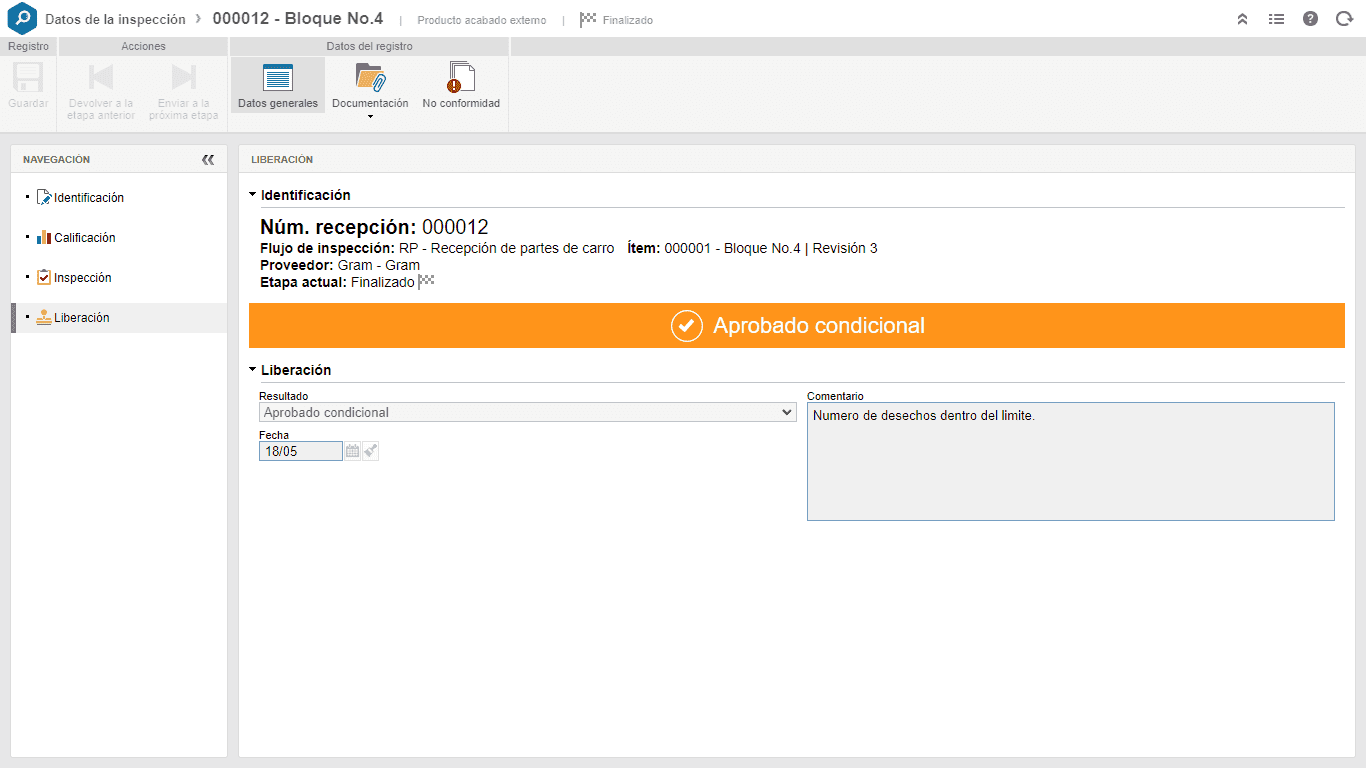Collapse the Navegación panel with double chevron
This screenshot has width=1366, height=768.
point(208,159)
